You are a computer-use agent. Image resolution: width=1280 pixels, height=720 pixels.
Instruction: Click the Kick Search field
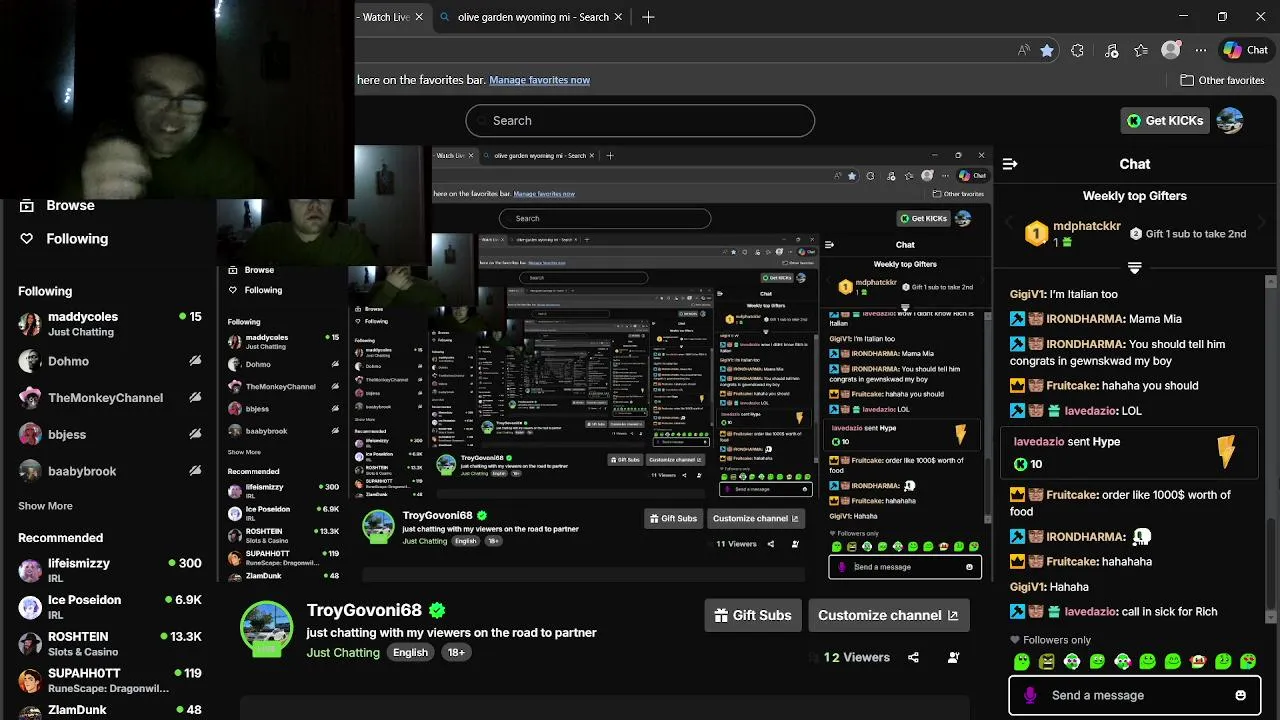(x=640, y=120)
